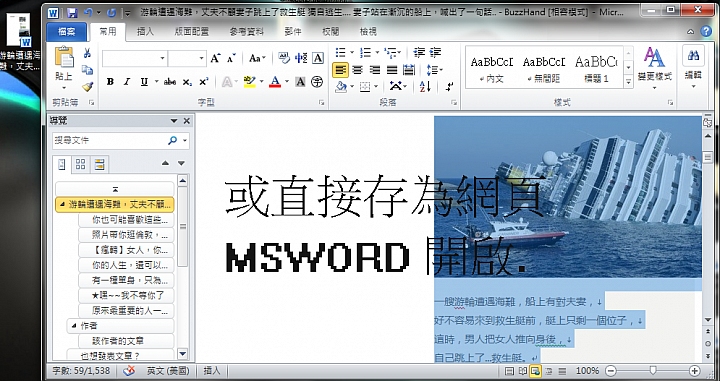
Task: Expand the styles gallery more arrow
Action: pos(629,82)
